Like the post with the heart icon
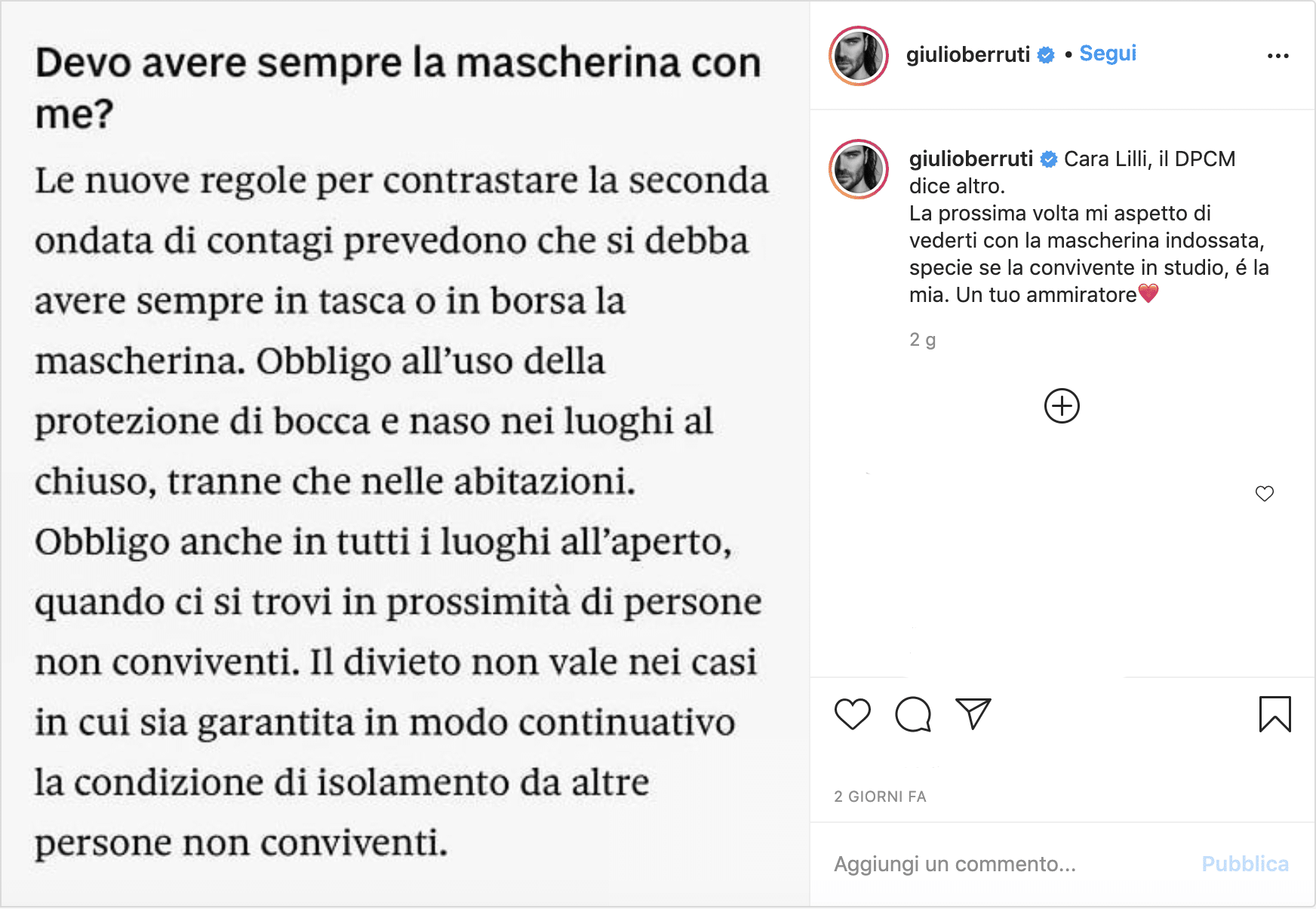 click(x=853, y=714)
